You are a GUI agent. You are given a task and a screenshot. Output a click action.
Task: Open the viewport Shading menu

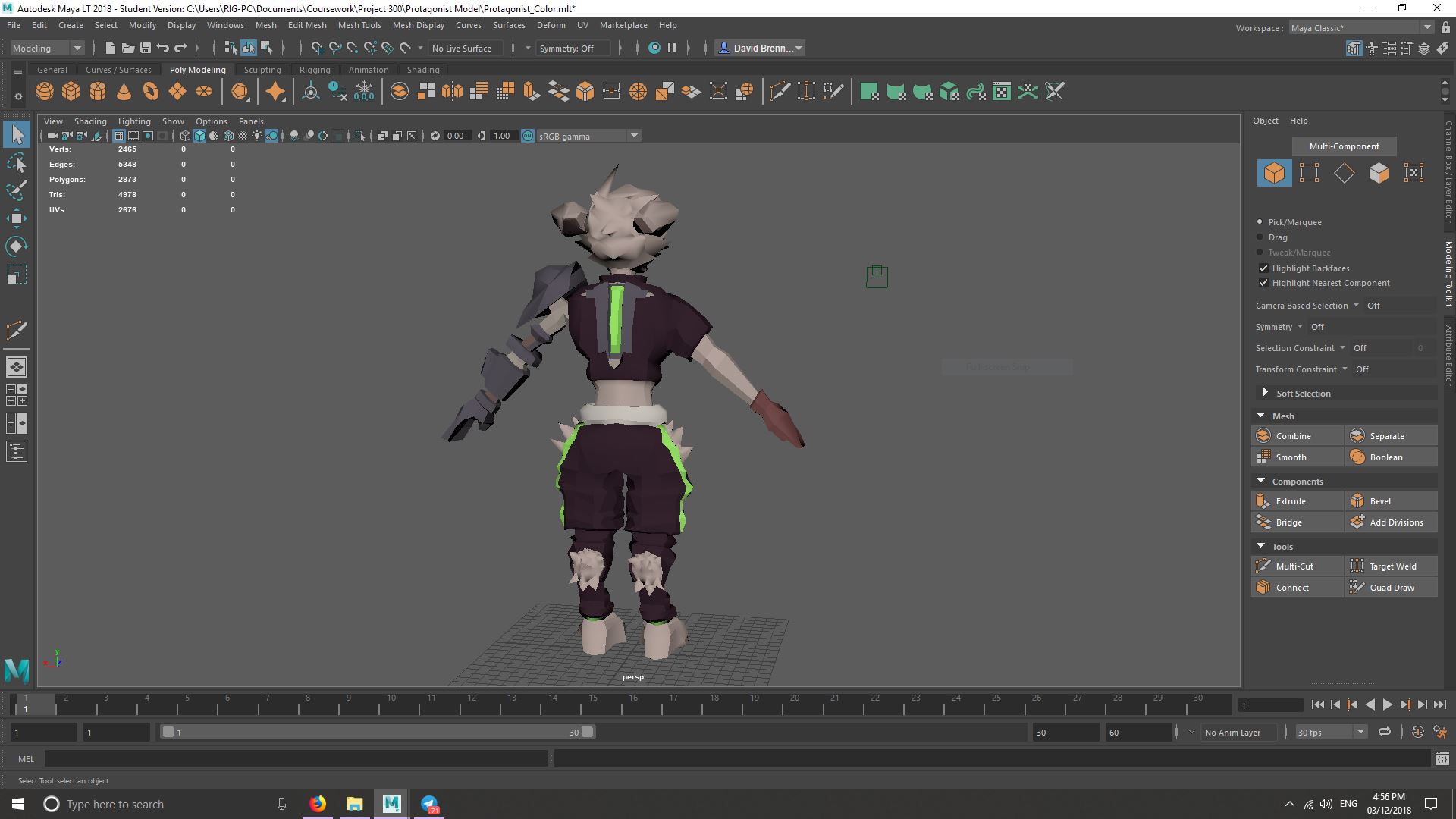tap(90, 121)
